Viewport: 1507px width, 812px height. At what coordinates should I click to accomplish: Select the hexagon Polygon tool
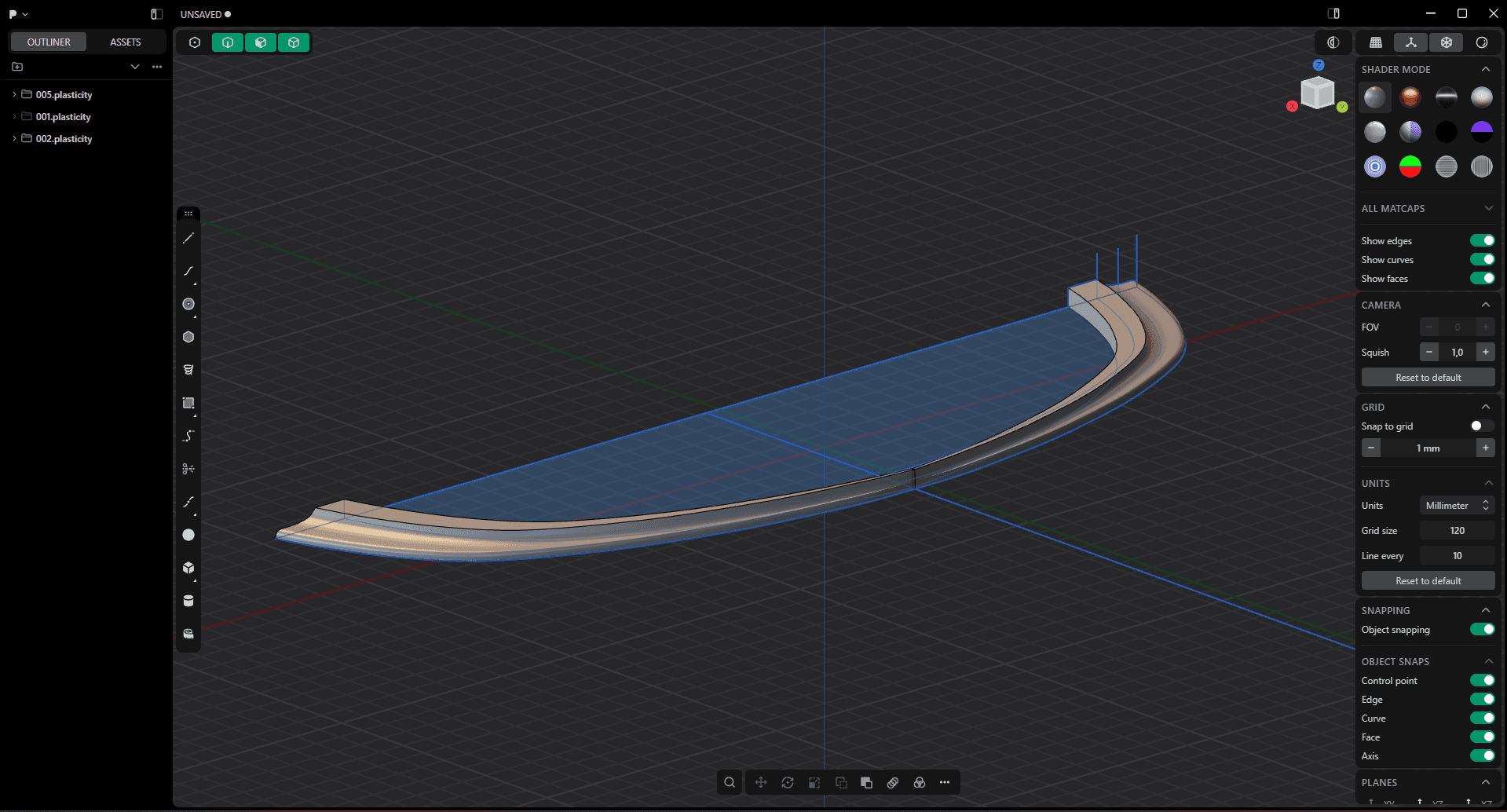click(x=188, y=337)
